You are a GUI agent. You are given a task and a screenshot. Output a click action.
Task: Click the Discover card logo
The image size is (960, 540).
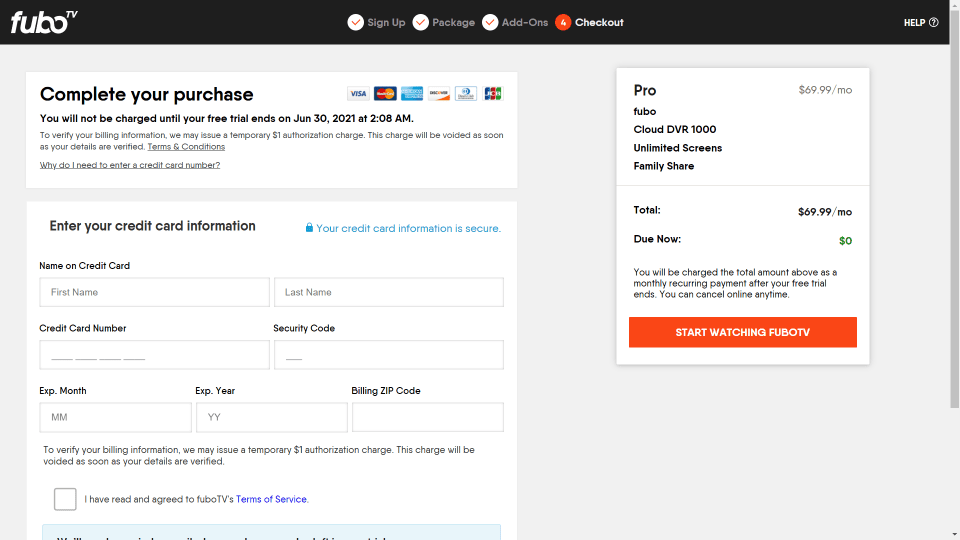click(439, 94)
